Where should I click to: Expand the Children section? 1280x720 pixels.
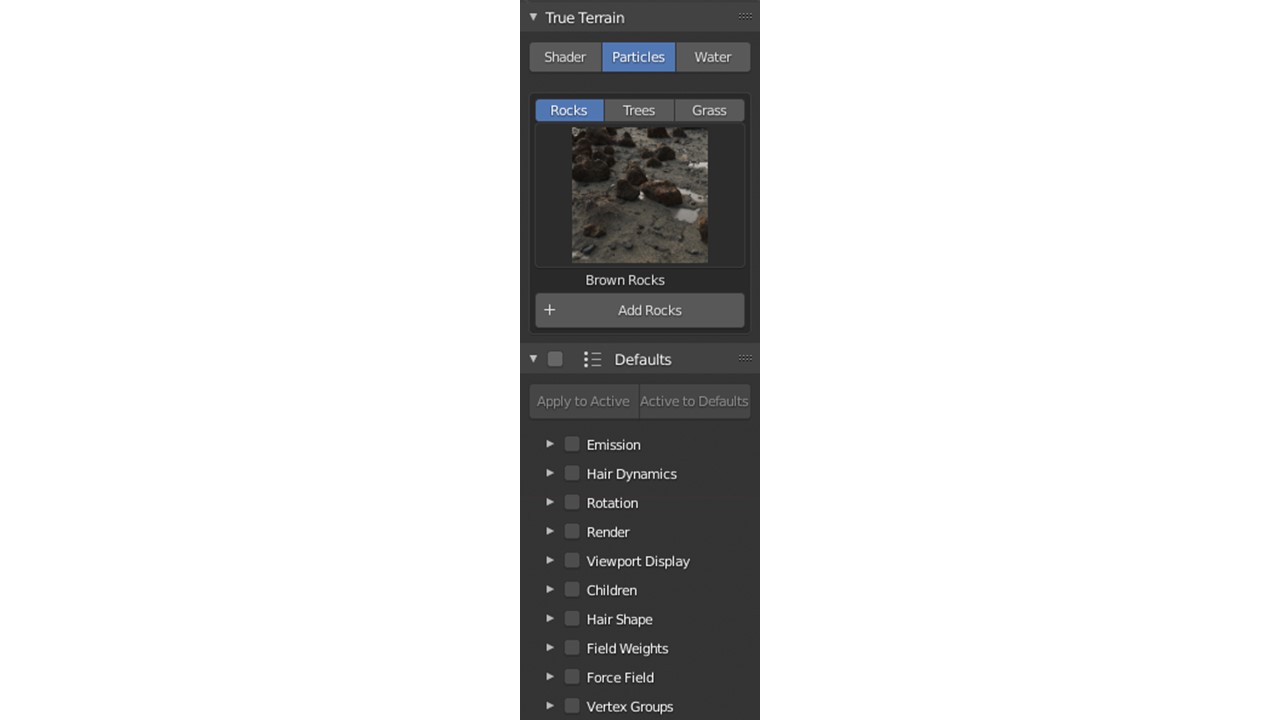550,589
